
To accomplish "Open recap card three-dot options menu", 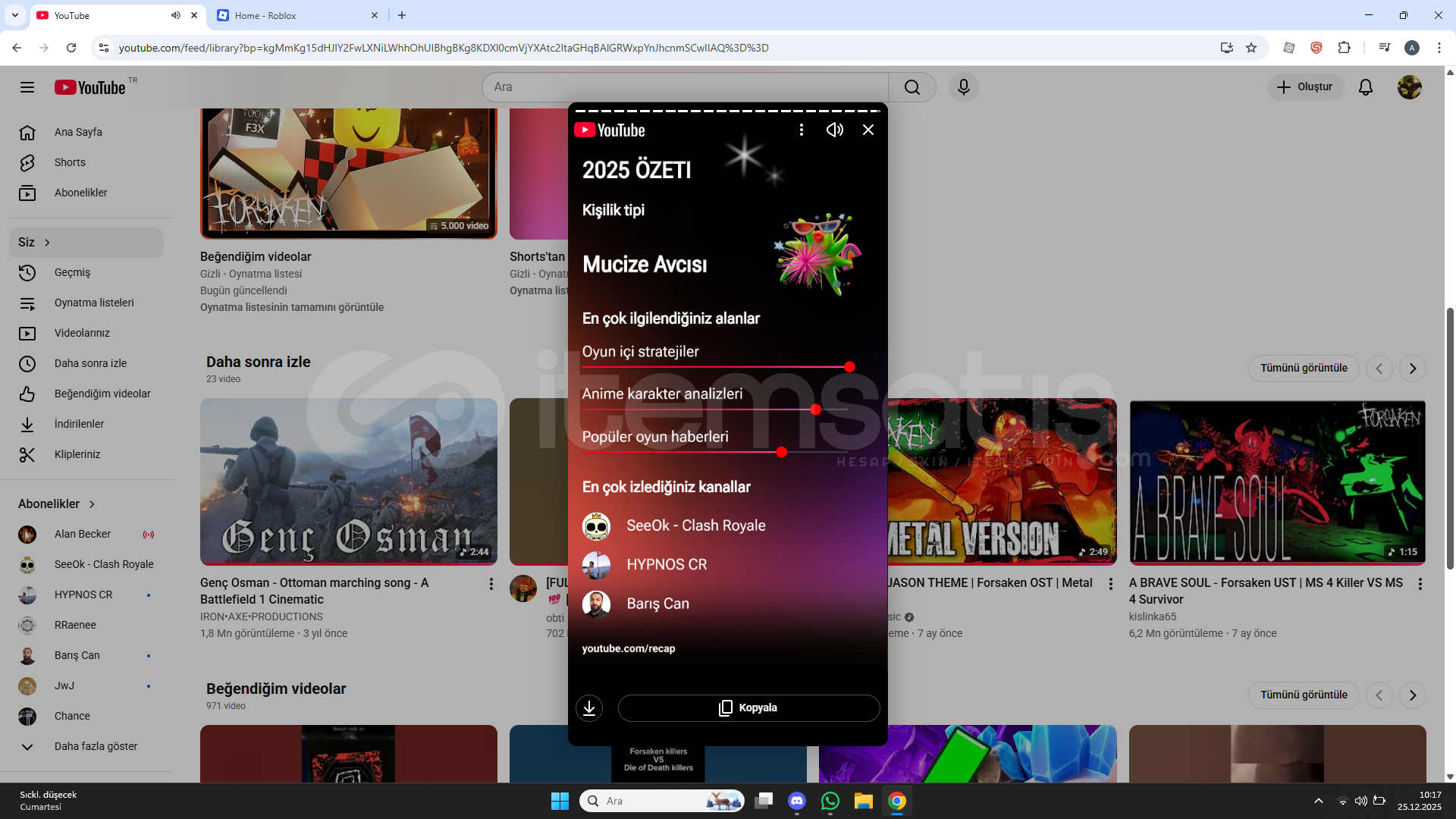I will click(801, 130).
